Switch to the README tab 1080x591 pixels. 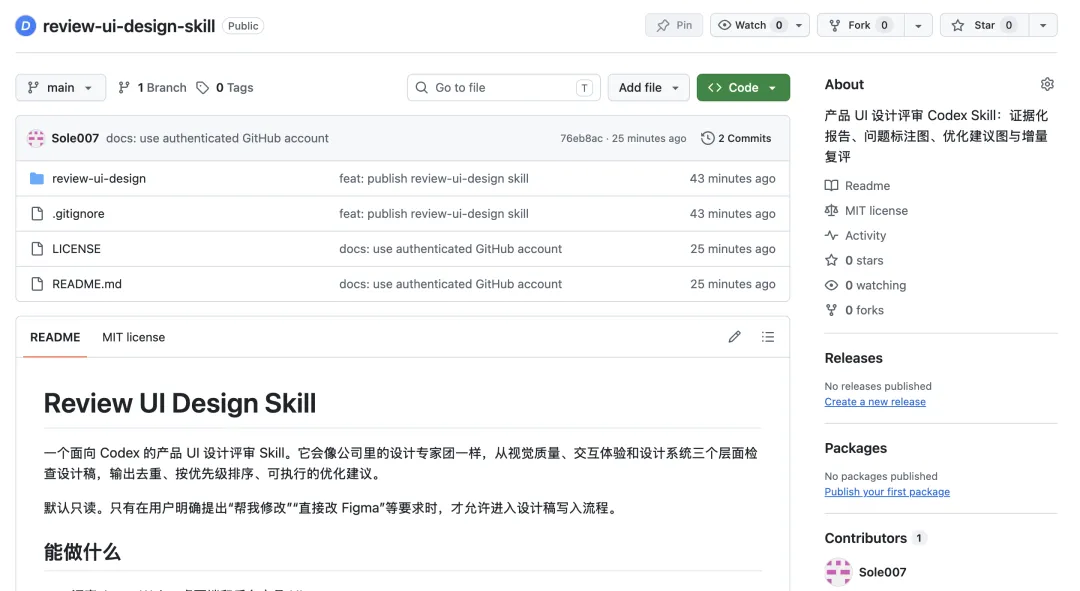click(x=55, y=337)
